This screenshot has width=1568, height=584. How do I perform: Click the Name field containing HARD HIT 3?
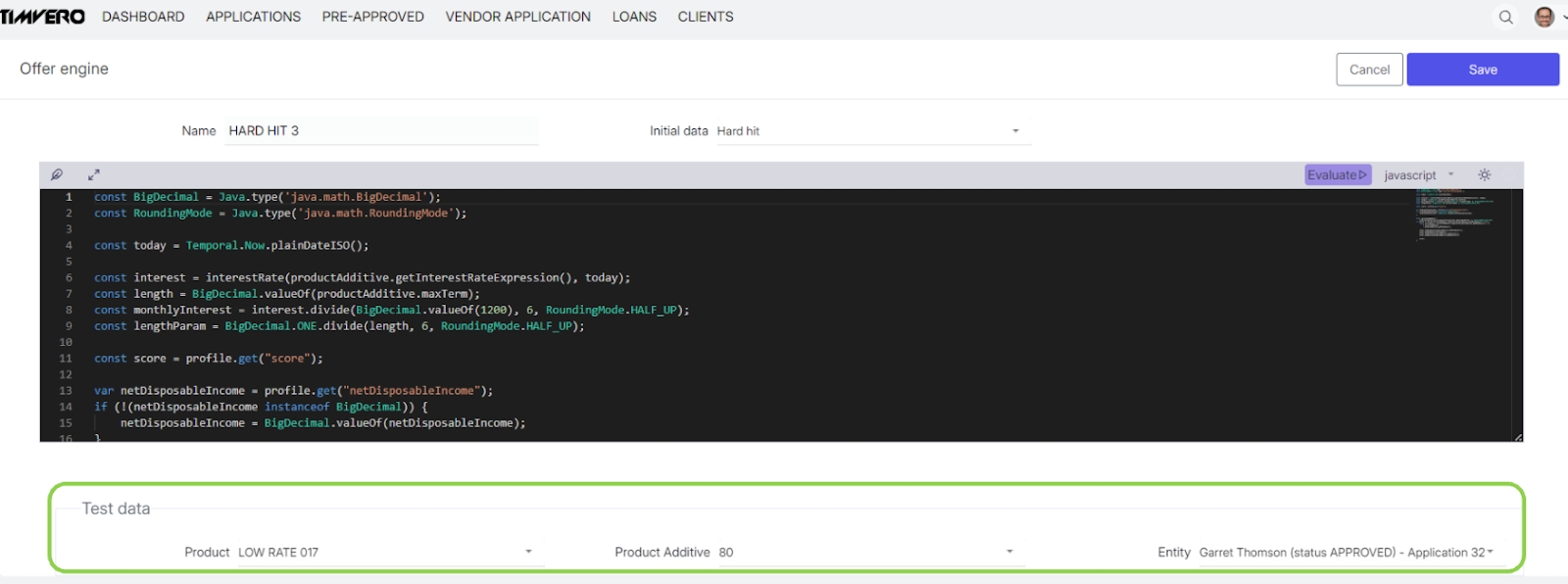tap(381, 131)
